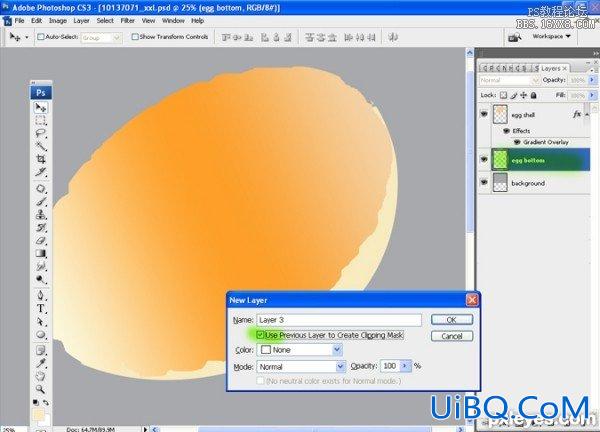Viewport: 600px width, 432px height.
Task: Open the Edit menu
Action: coord(36,21)
